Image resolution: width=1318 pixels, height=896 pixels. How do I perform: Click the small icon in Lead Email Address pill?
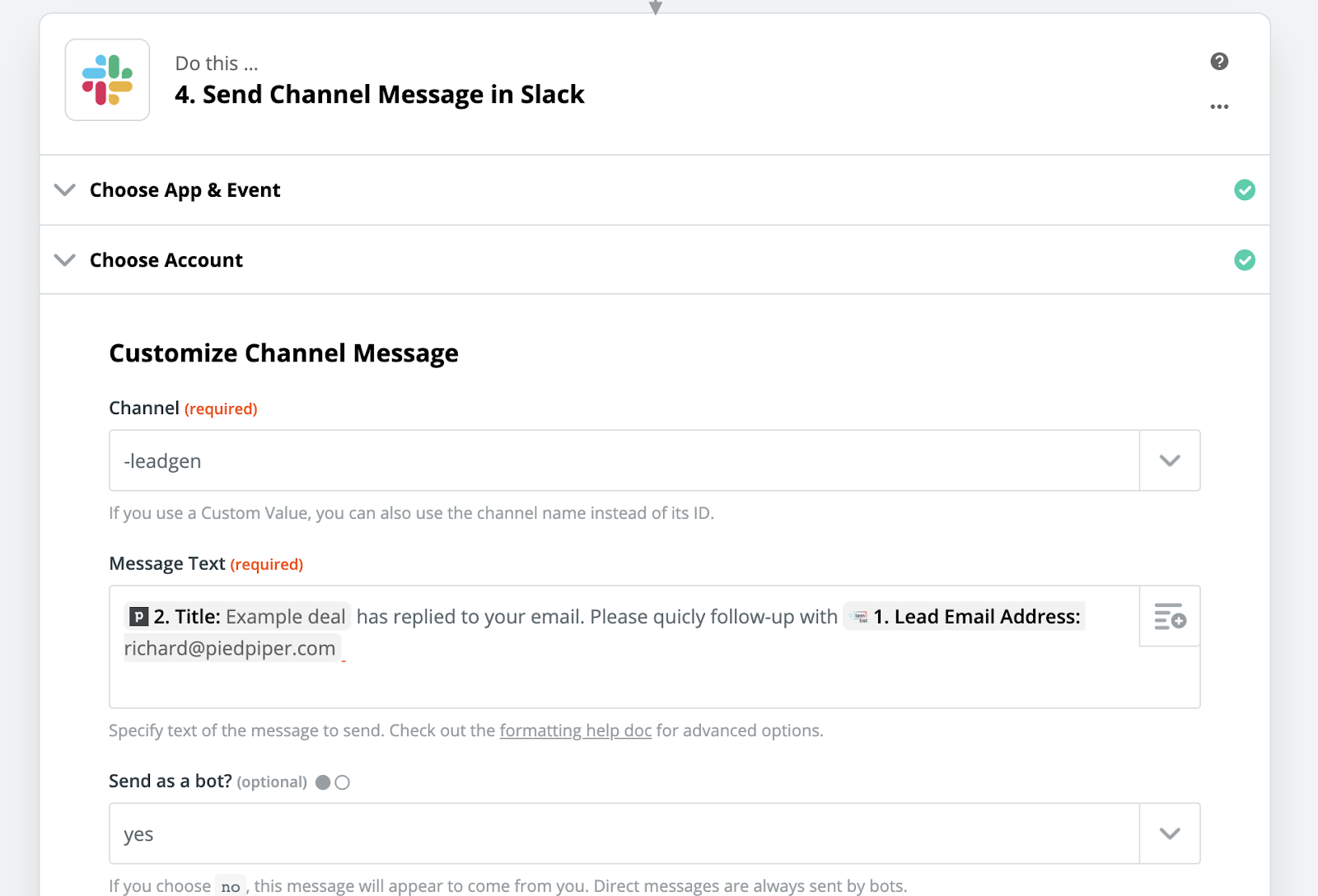tap(858, 616)
